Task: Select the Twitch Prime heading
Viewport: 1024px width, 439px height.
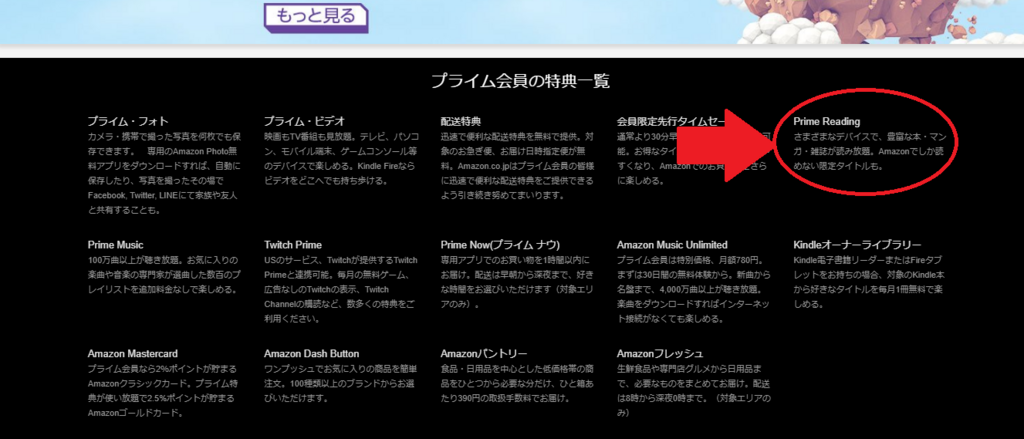Action: [293, 245]
